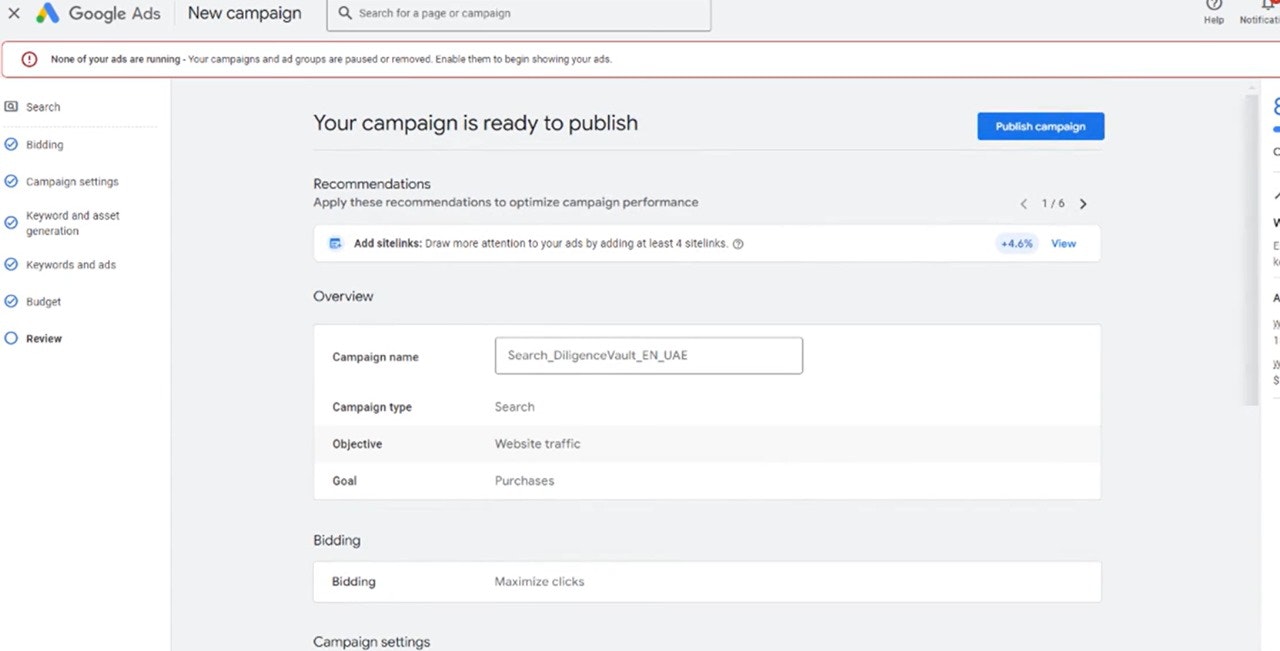Open the Notifications bell icon
The width and height of the screenshot is (1280, 651).
click(1266, 5)
